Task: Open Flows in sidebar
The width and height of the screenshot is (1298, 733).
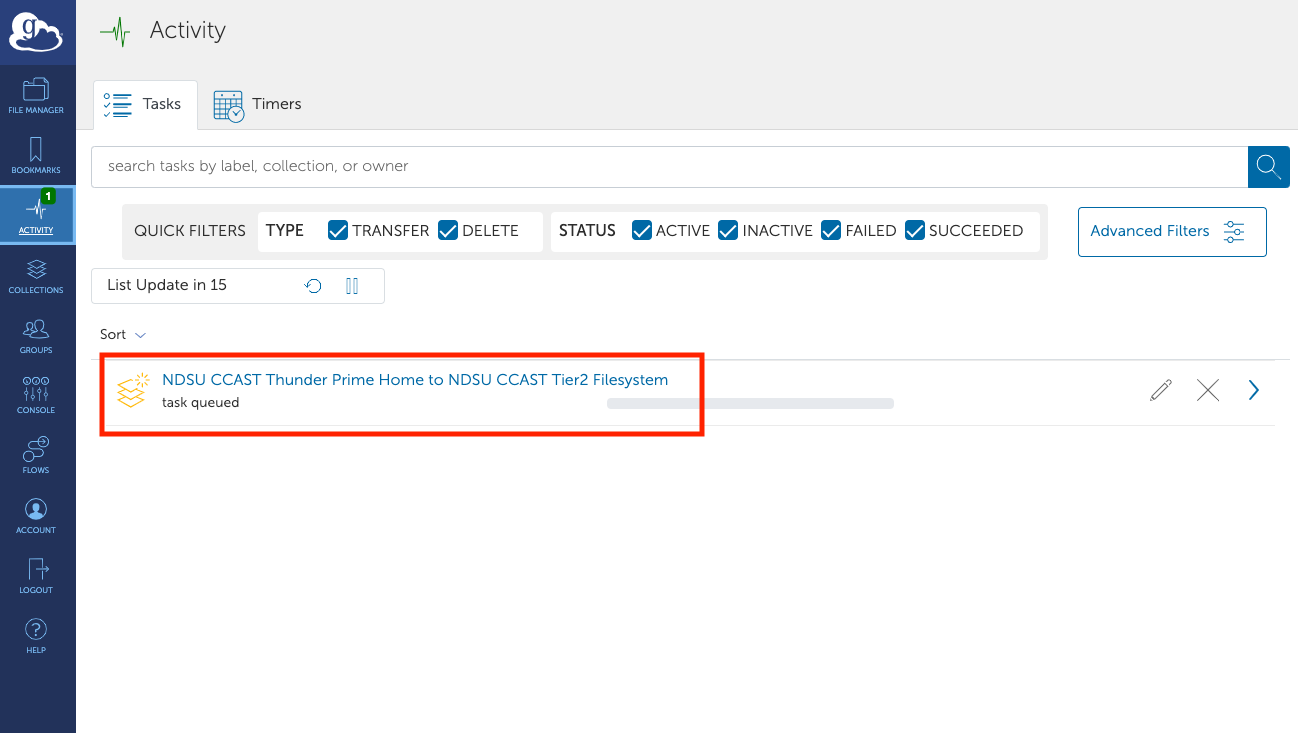Action: pos(36,455)
